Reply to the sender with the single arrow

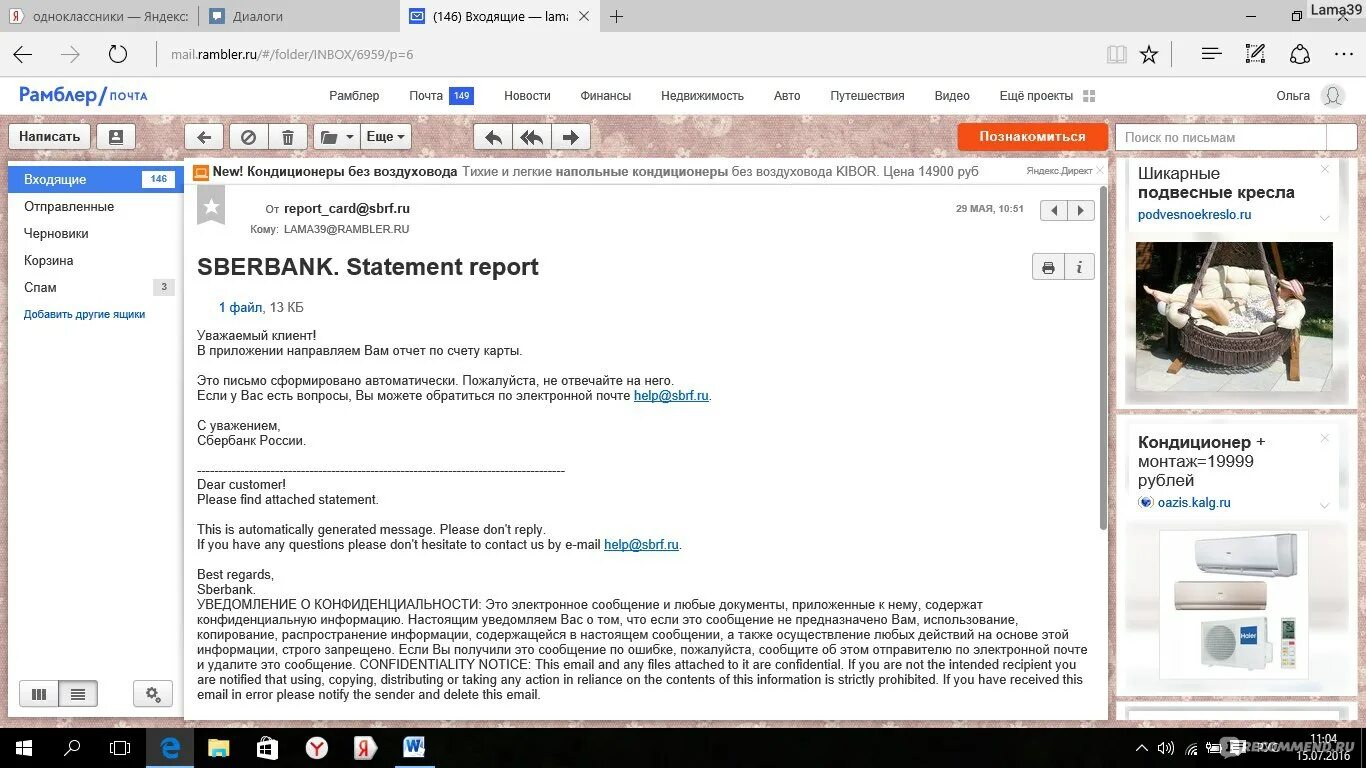pyautogui.click(x=493, y=137)
